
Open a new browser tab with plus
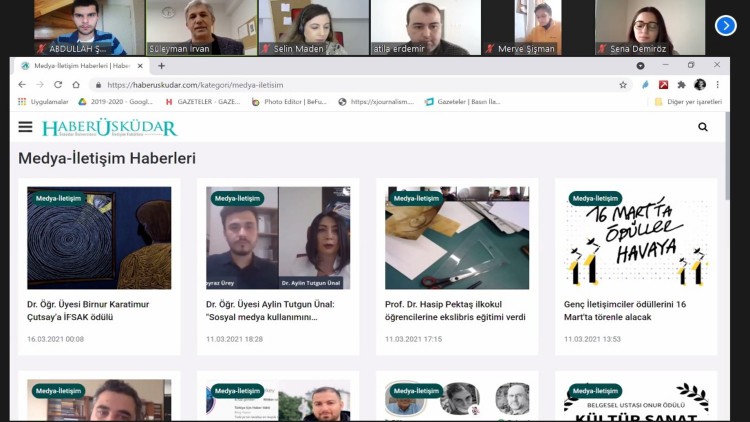(x=162, y=66)
